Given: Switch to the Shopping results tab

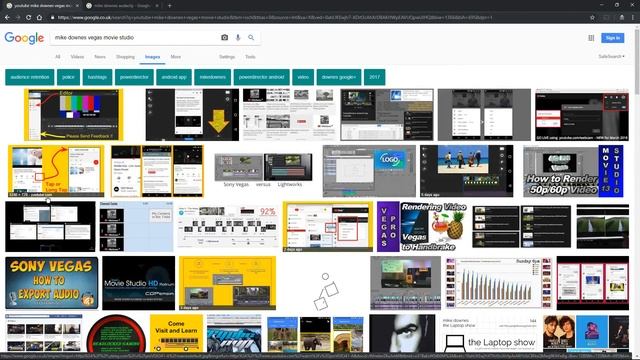Looking at the screenshot, I should pyautogui.click(x=125, y=57).
